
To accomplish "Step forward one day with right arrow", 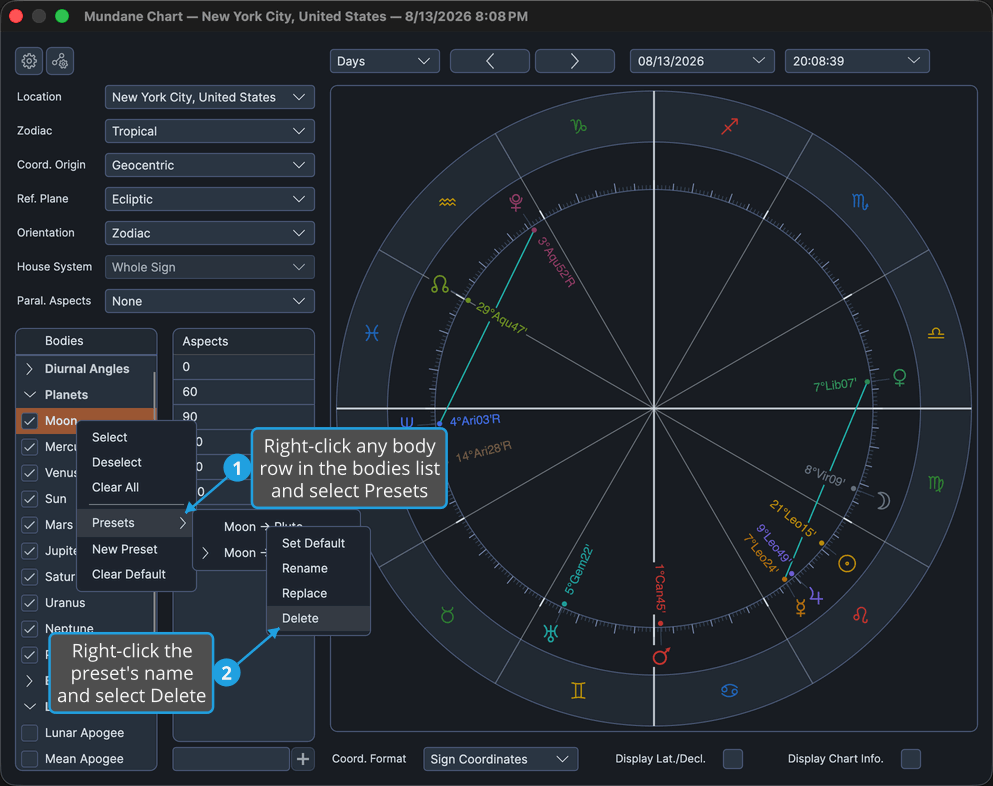I will click(x=574, y=61).
